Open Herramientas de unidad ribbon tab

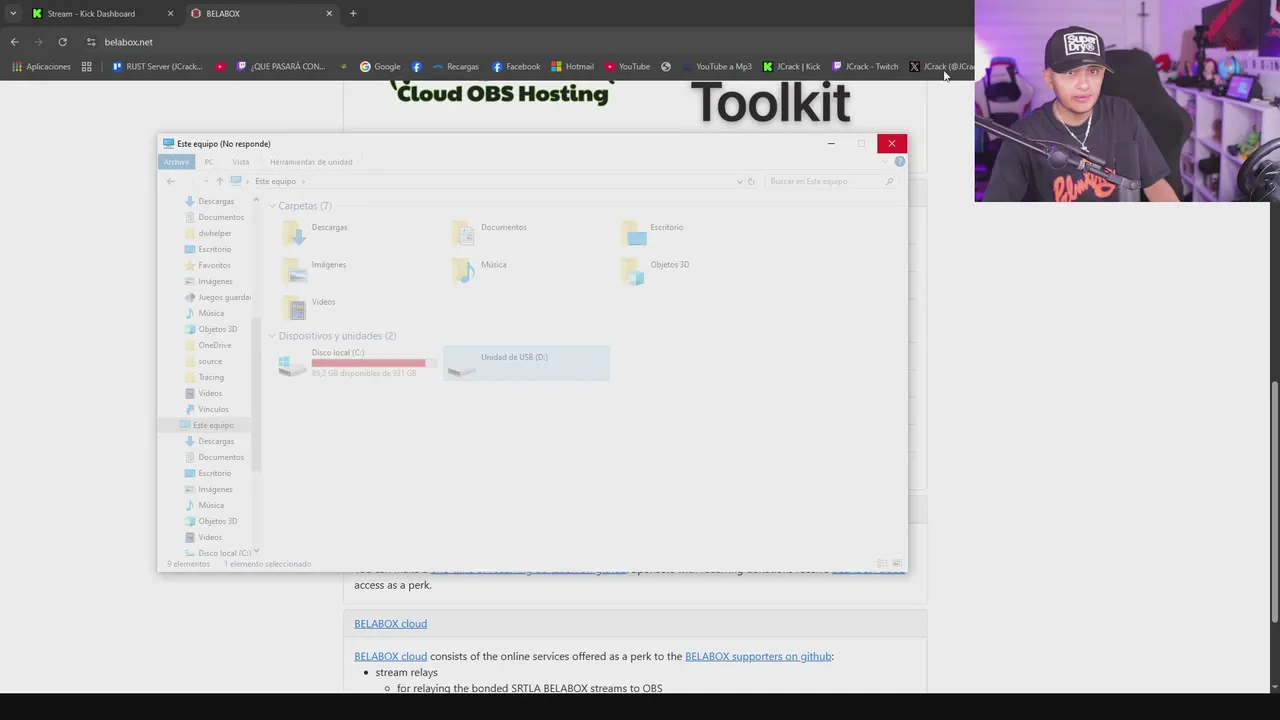(x=310, y=162)
